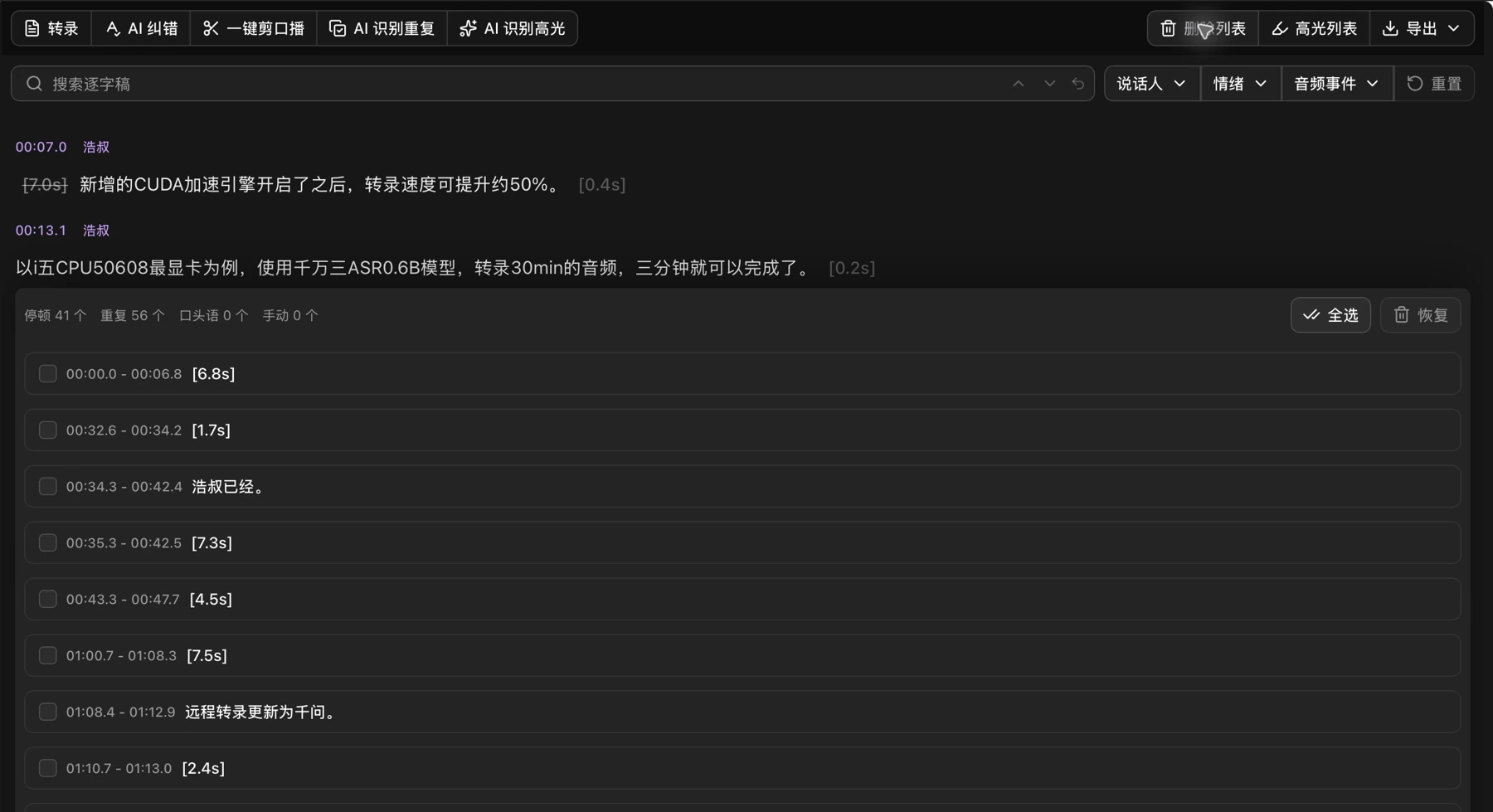Check the 01:00.7 - 01:08.3 row

pos(48,656)
